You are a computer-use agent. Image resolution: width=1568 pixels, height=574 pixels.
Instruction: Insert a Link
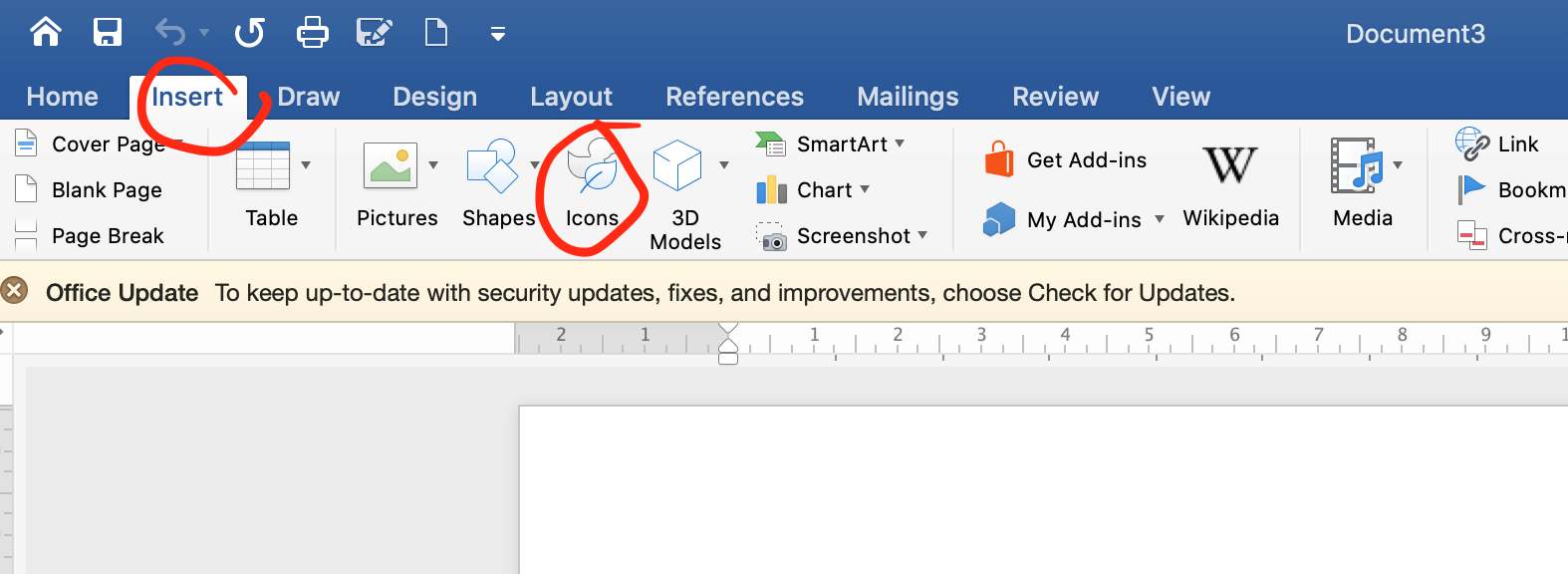tap(1497, 144)
